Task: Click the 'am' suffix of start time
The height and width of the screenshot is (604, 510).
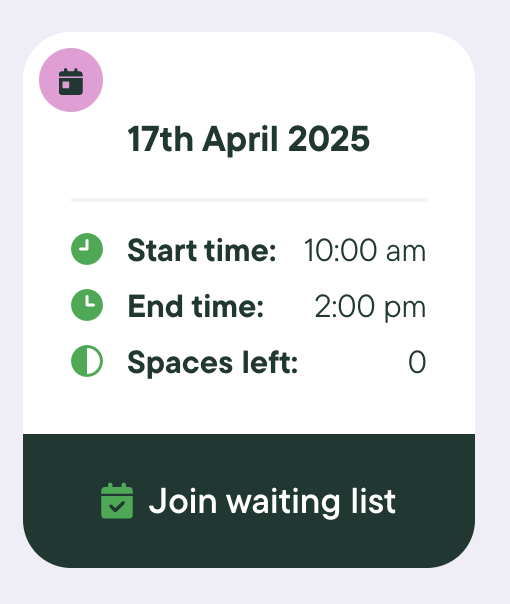Action: point(406,253)
